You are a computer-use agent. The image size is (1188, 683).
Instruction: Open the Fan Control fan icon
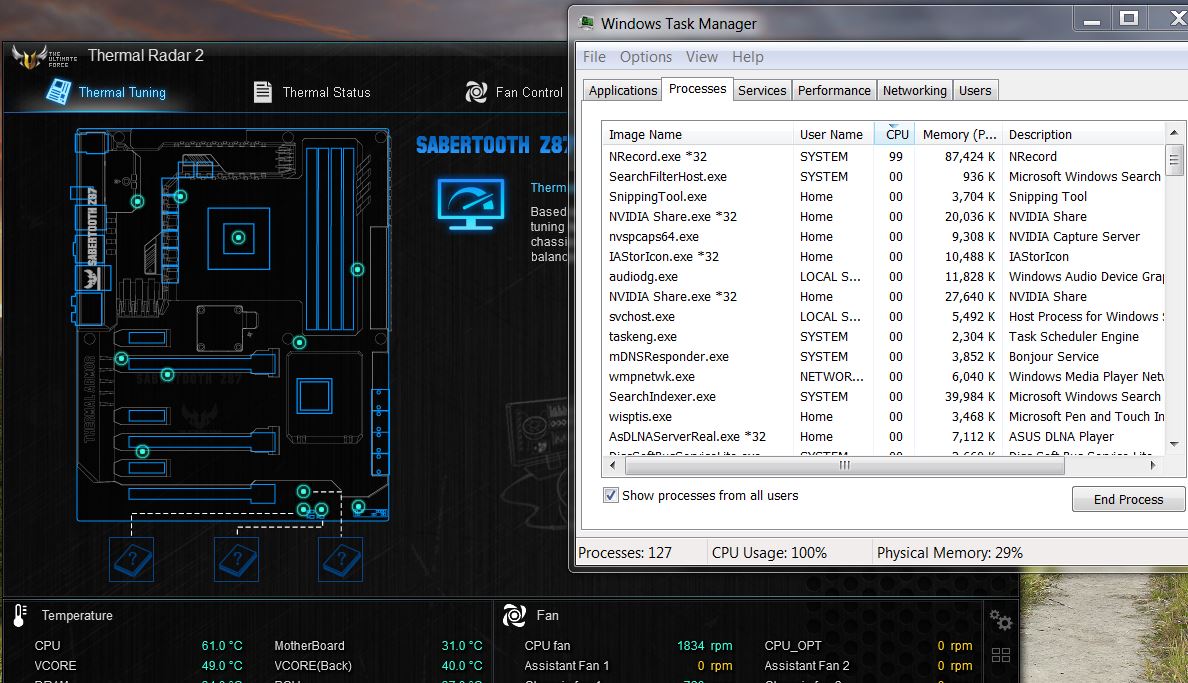(x=476, y=92)
